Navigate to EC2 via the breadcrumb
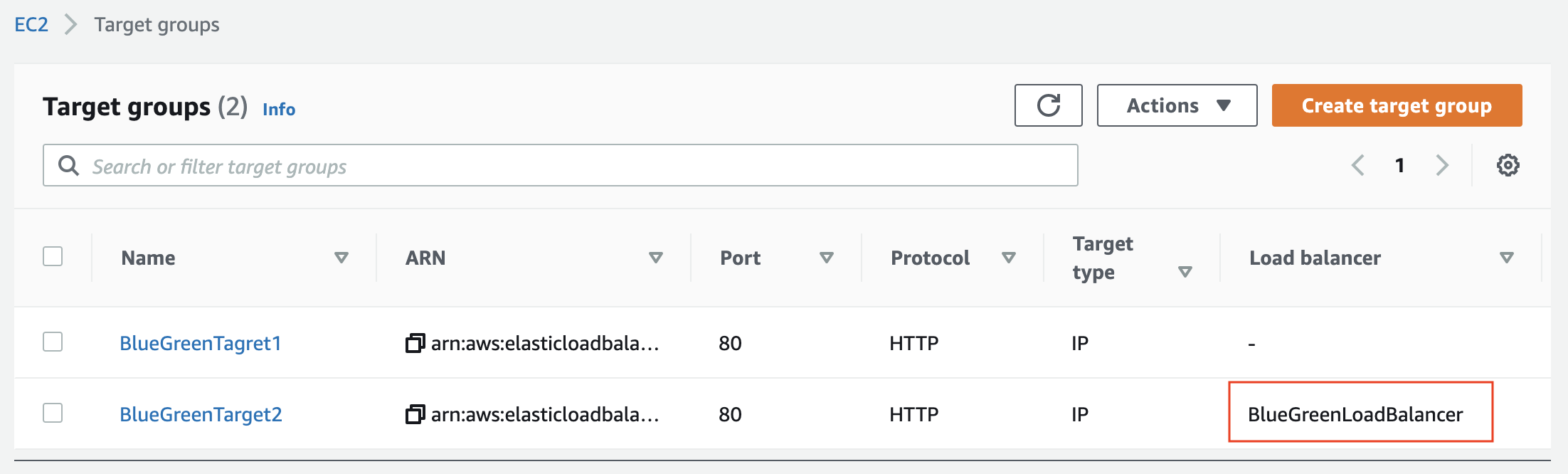1568x474 pixels. pyautogui.click(x=31, y=24)
